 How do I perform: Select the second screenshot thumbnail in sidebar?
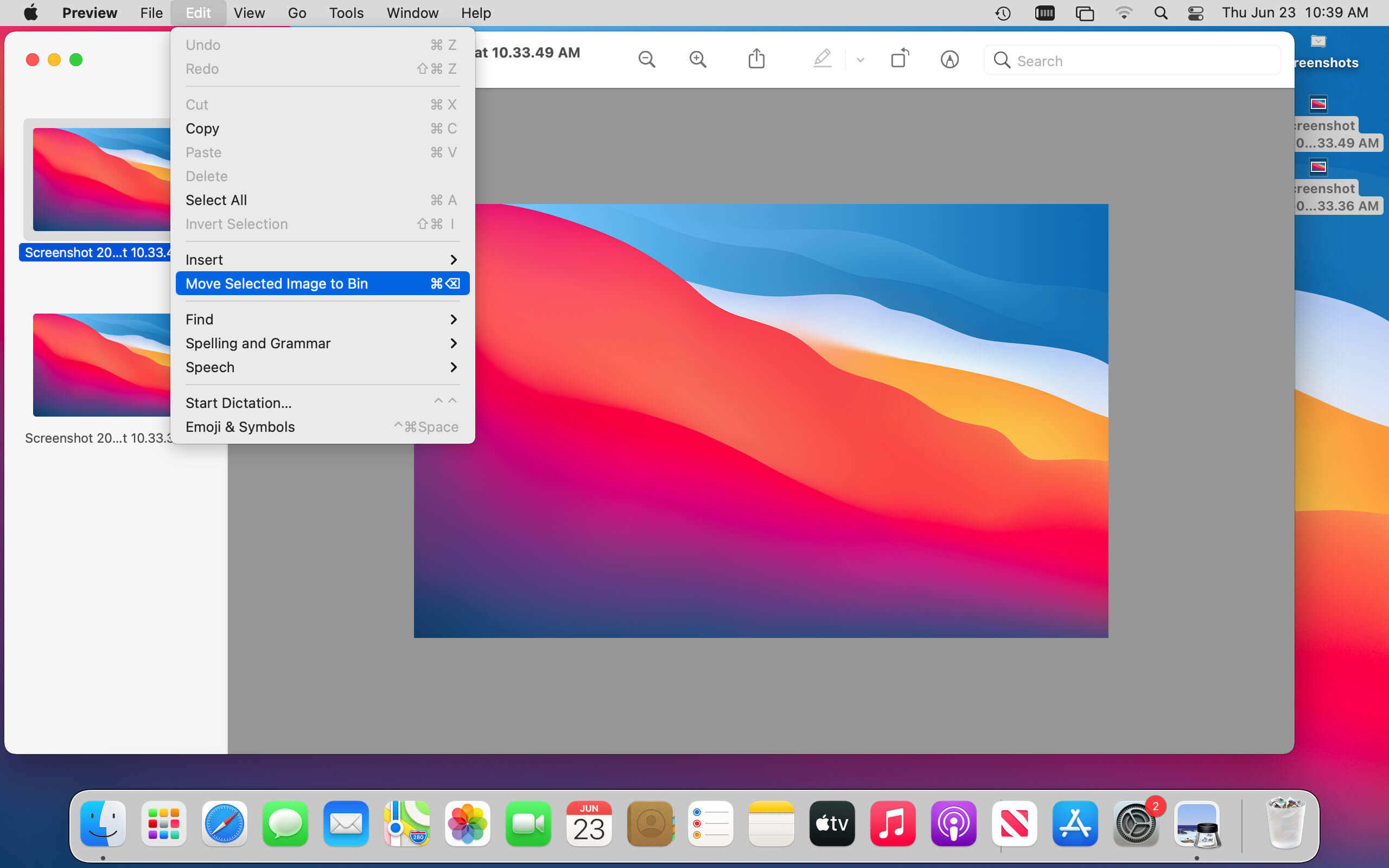point(101,365)
